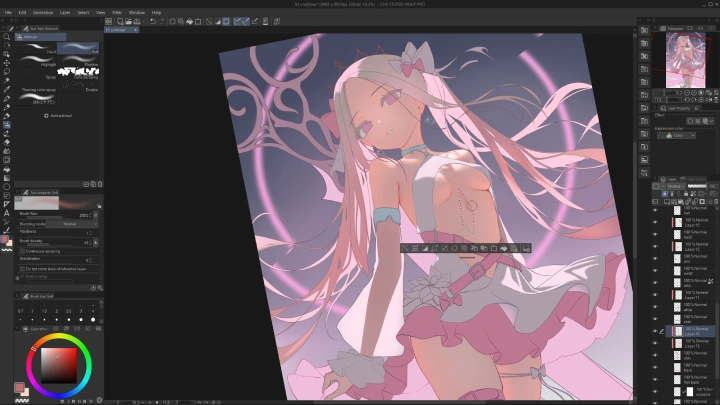Select the Spray sub tool

coord(37,73)
